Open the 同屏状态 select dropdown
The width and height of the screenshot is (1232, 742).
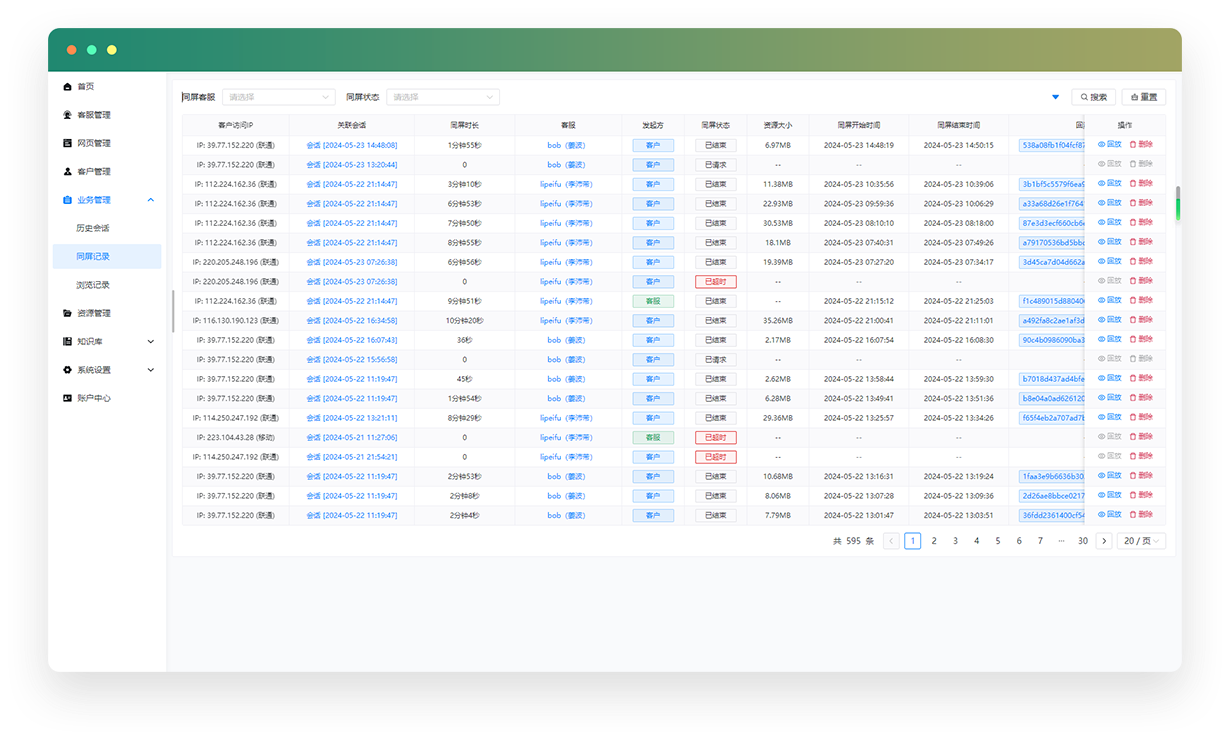tap(442, 97)
